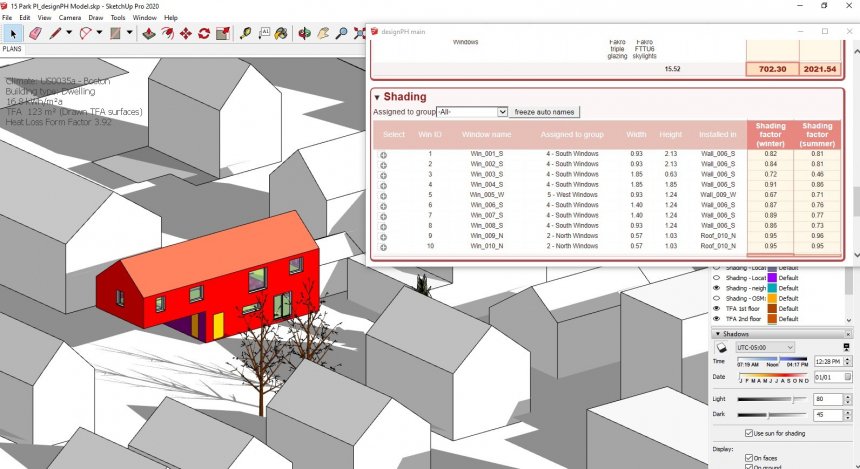Click the freeze auto names button
The height and width of the screenshot is (469, 860).
[544, 112]
